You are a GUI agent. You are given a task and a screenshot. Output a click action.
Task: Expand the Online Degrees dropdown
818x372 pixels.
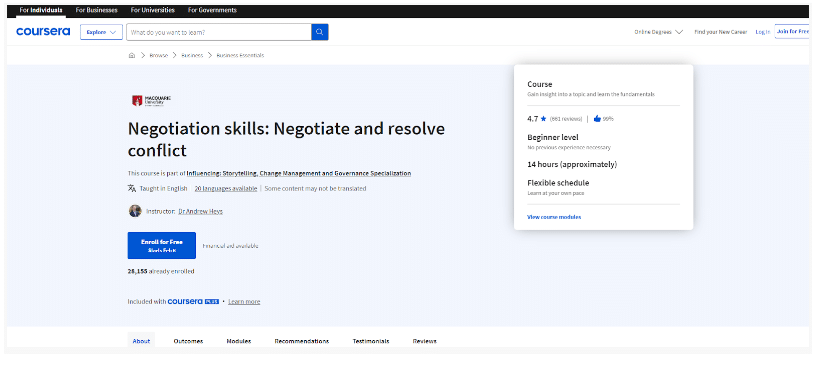click(x=658, y=32)
